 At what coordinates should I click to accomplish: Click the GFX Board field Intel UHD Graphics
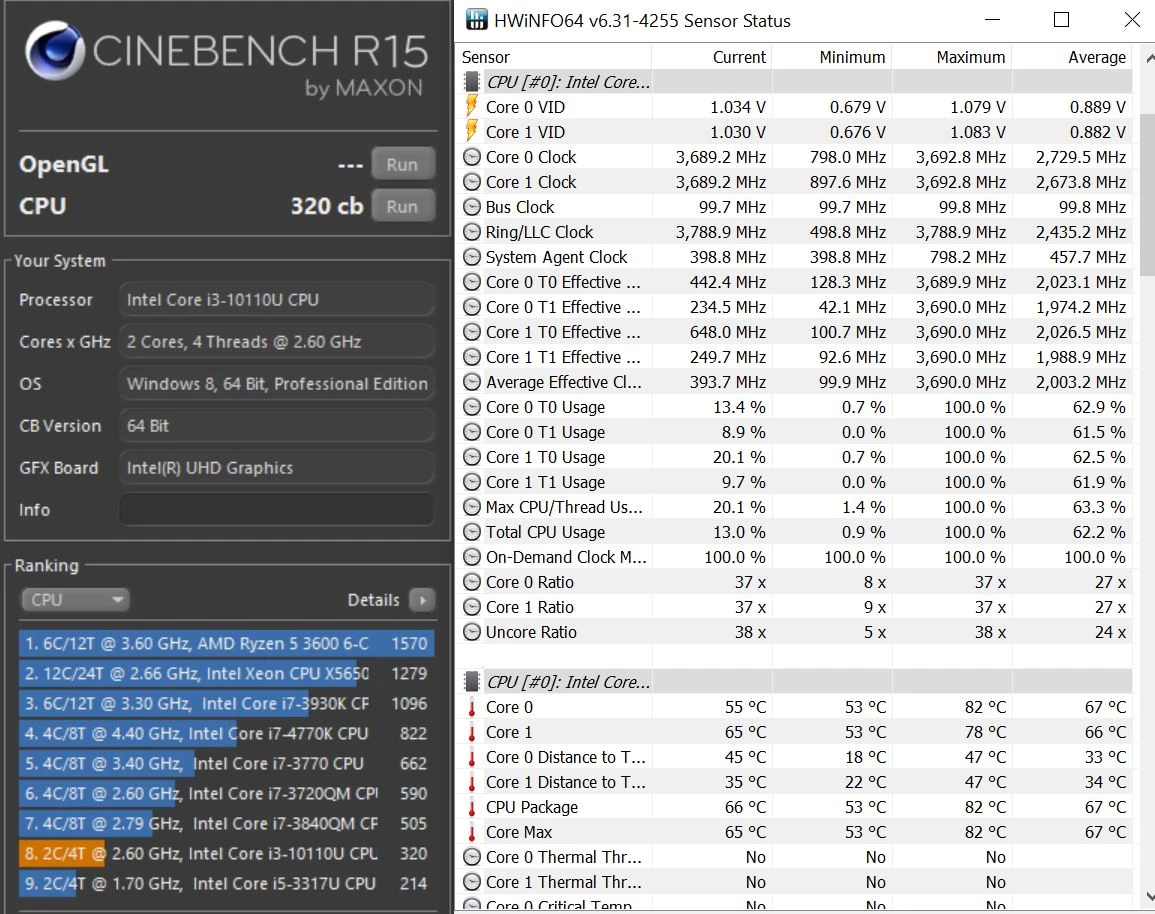pyautogui.click(x=276, y=468)
